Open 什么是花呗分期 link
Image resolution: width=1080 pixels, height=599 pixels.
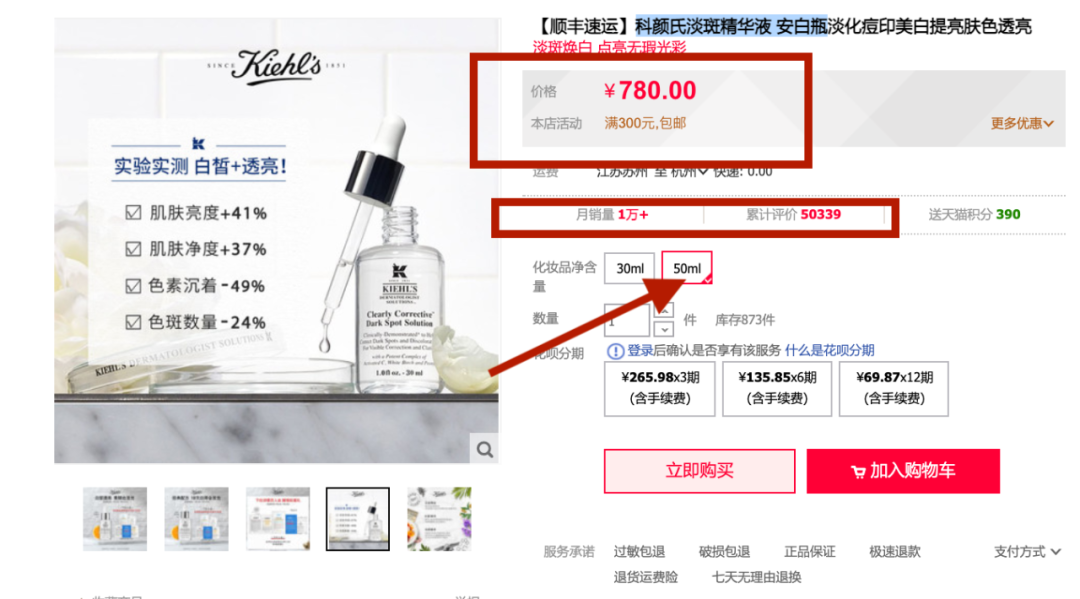[x=829, y=350]
